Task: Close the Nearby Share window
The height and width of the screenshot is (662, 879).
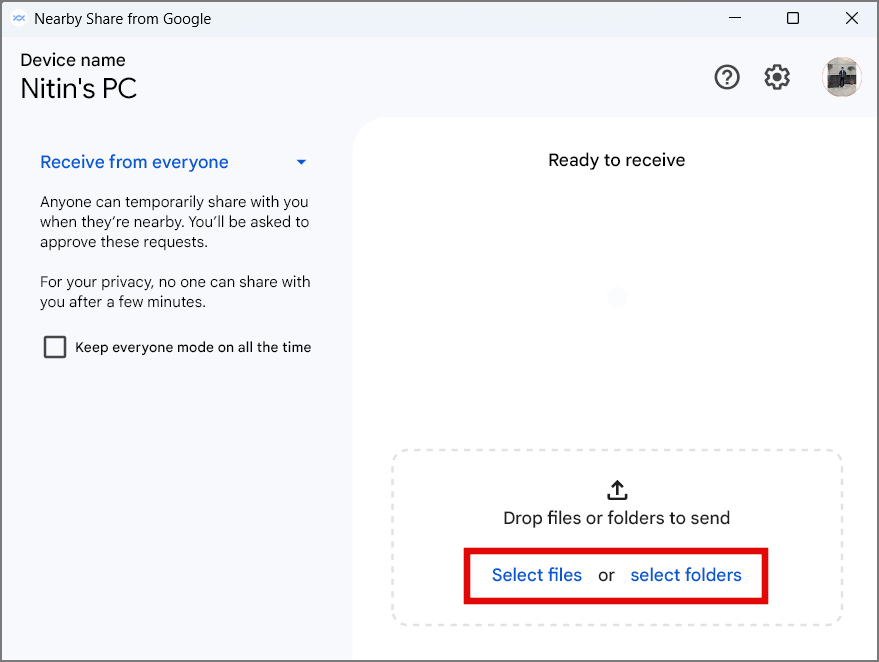Action: 851,19
